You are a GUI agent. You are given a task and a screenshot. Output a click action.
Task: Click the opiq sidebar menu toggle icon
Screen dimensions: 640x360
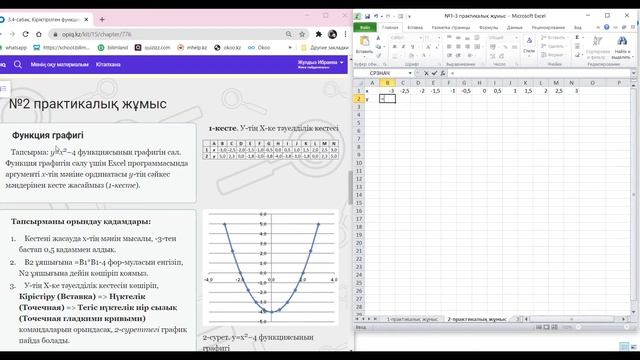click(3, 89)
